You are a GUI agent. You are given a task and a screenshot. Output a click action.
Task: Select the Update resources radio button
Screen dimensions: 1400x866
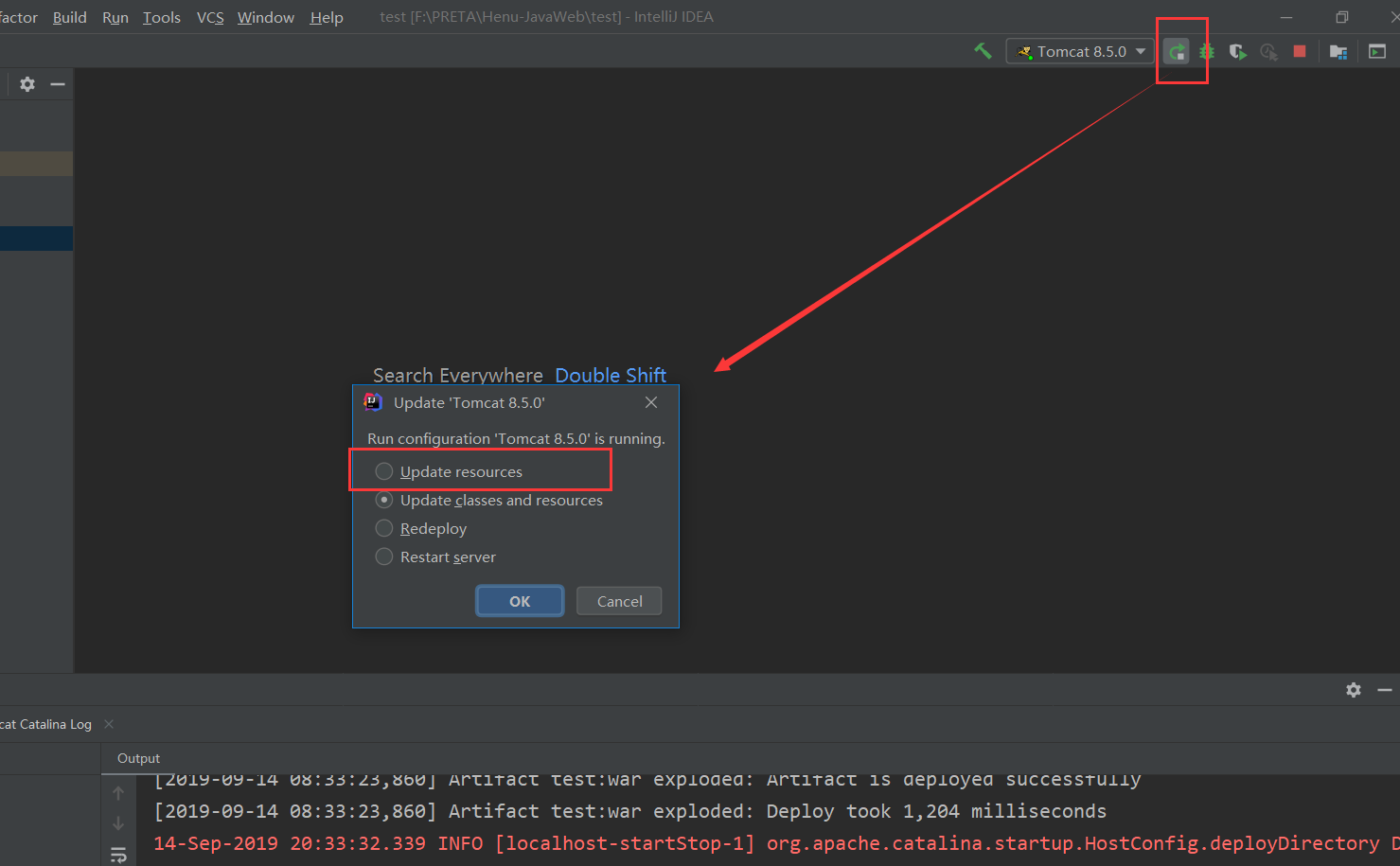click(x=383, y=470)
